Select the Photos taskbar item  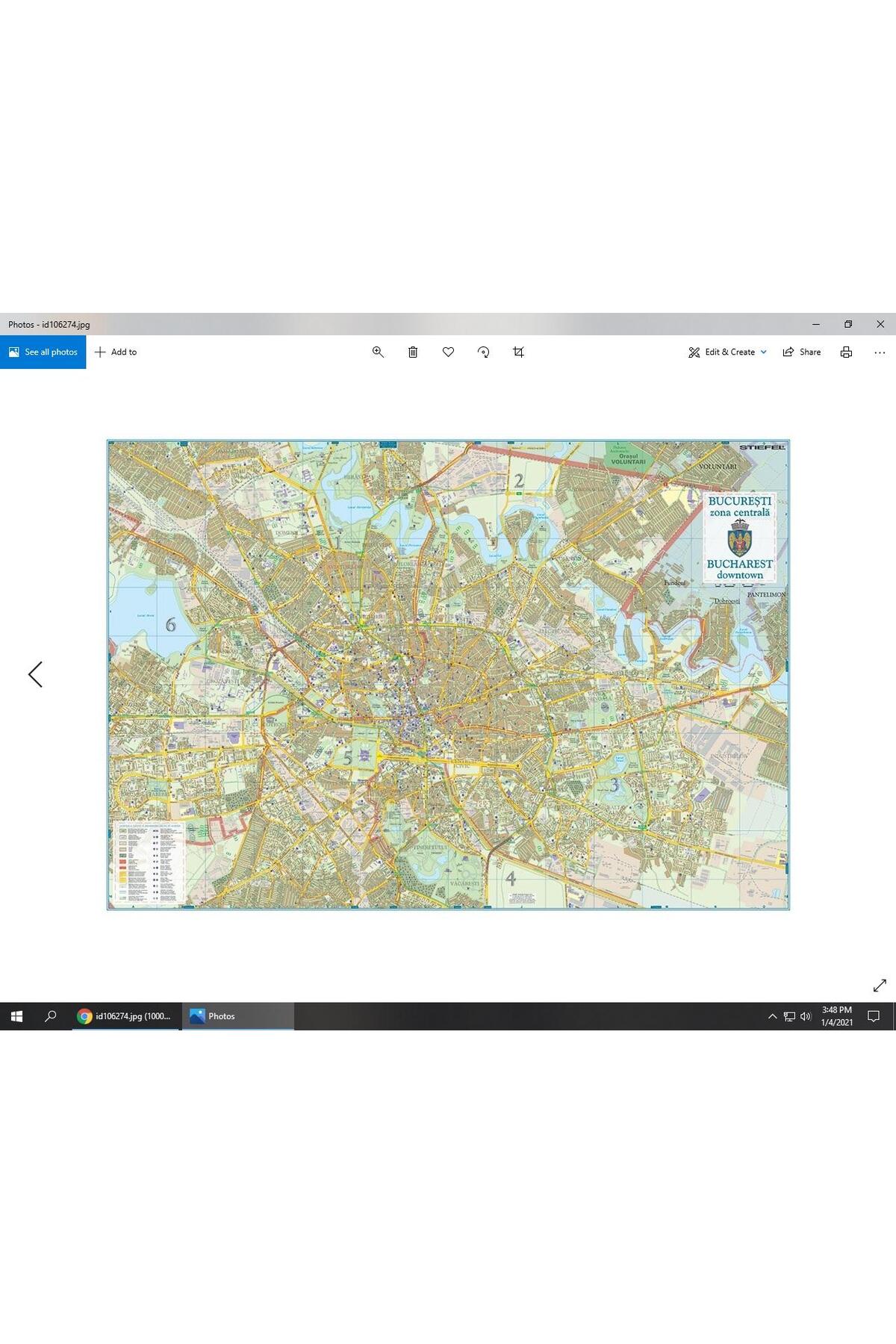pyautogui.click(x=237, y=1016)
